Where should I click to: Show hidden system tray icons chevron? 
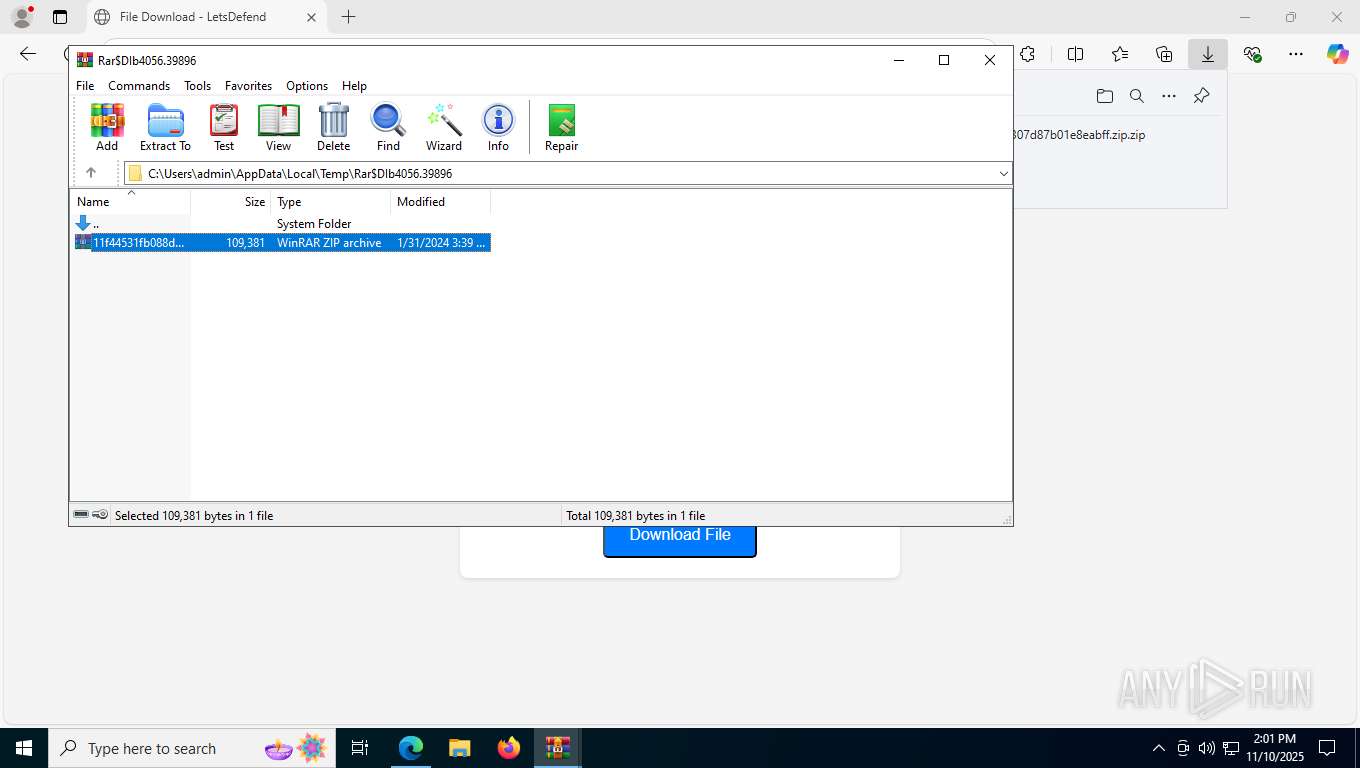point(1159,748)
